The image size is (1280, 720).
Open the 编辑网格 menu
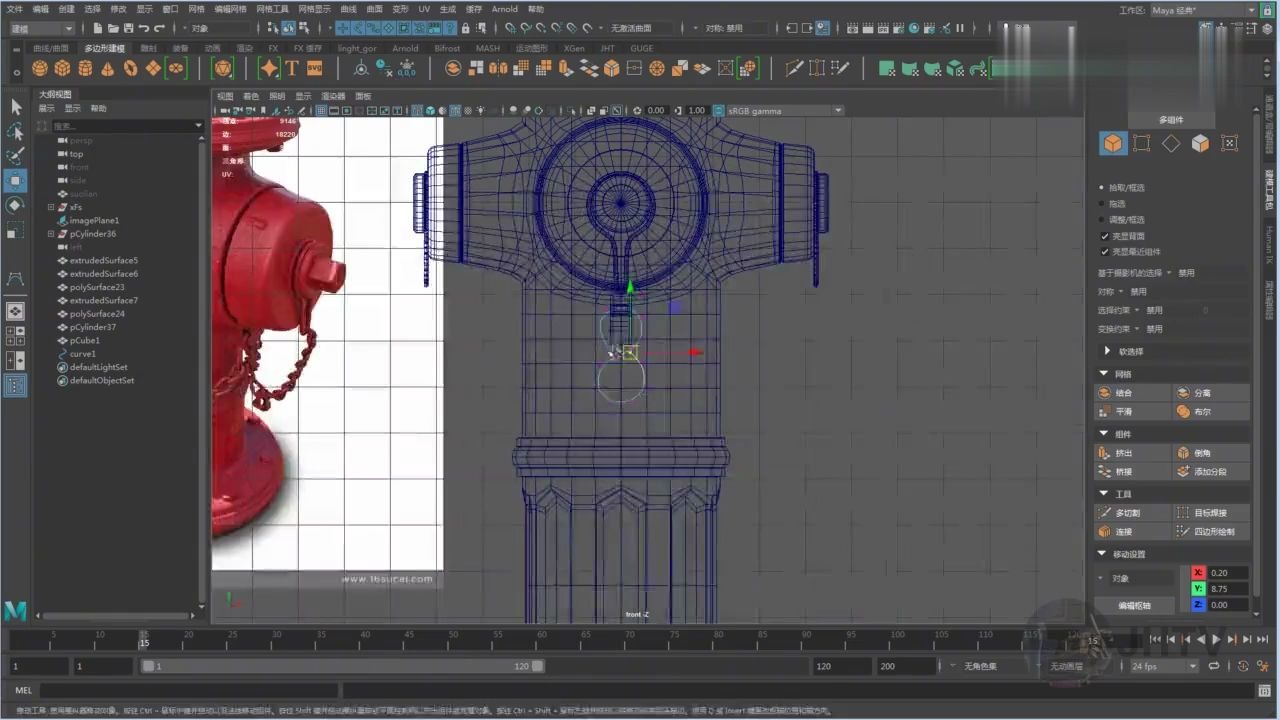[x=230, y=9]
